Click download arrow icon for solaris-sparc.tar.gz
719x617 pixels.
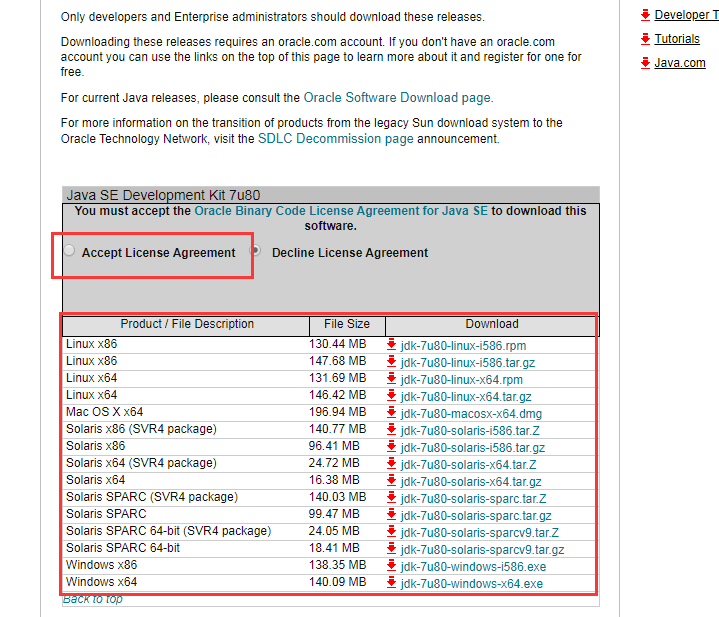click(x=391, y=514)
